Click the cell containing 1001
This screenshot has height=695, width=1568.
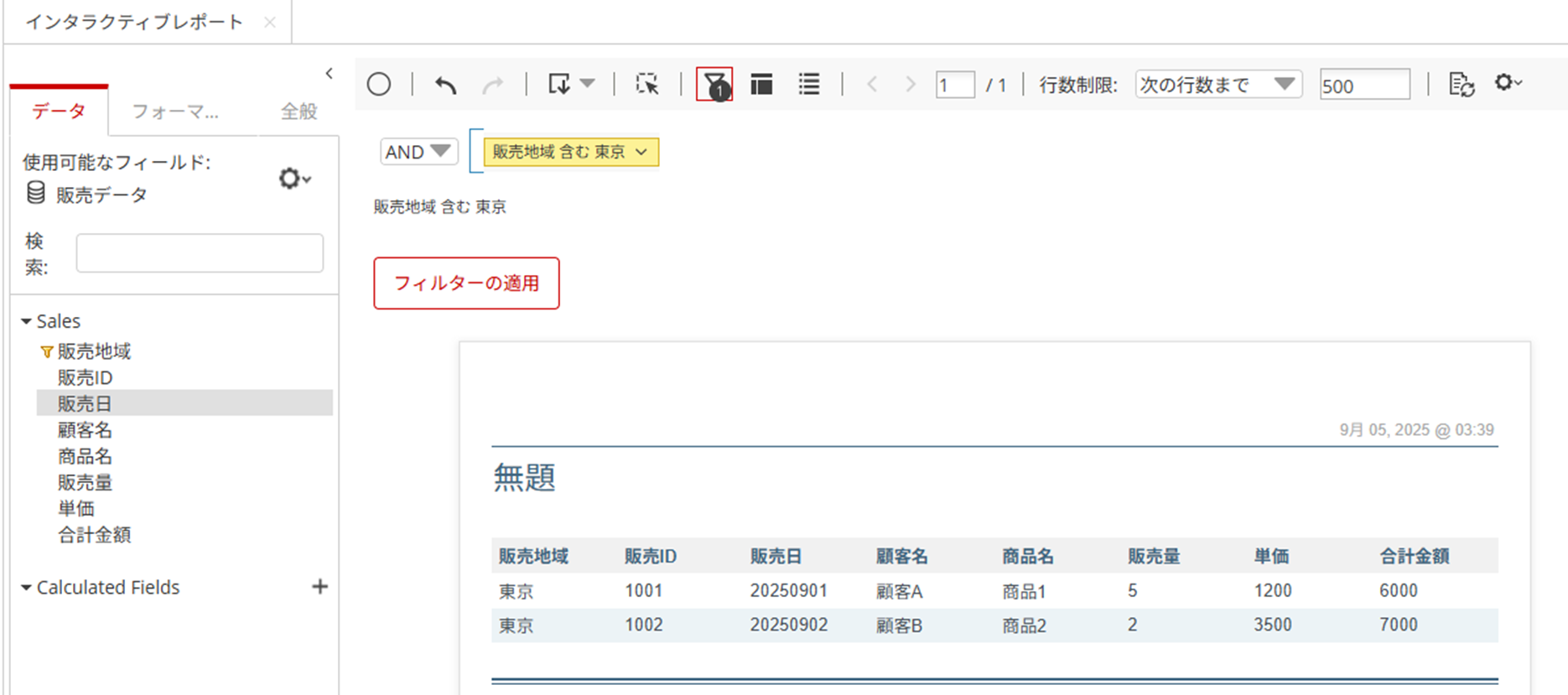[x=643, y=590]
